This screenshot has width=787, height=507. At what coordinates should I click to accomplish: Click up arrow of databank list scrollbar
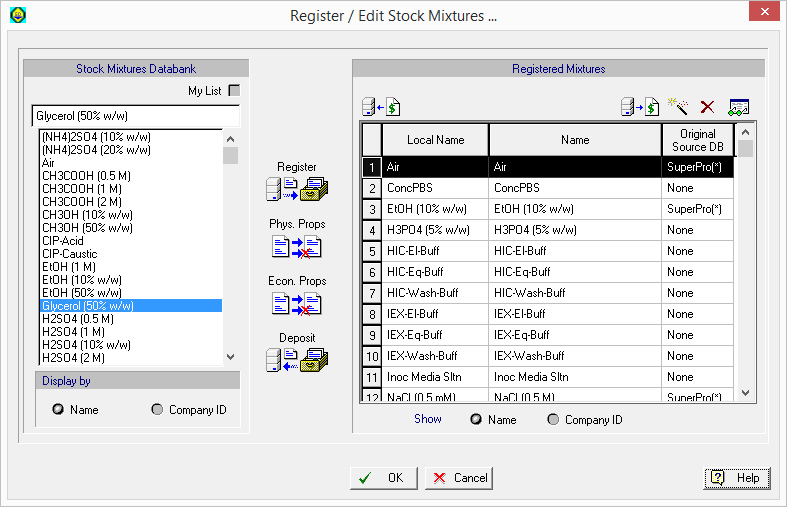coord(230,139)
